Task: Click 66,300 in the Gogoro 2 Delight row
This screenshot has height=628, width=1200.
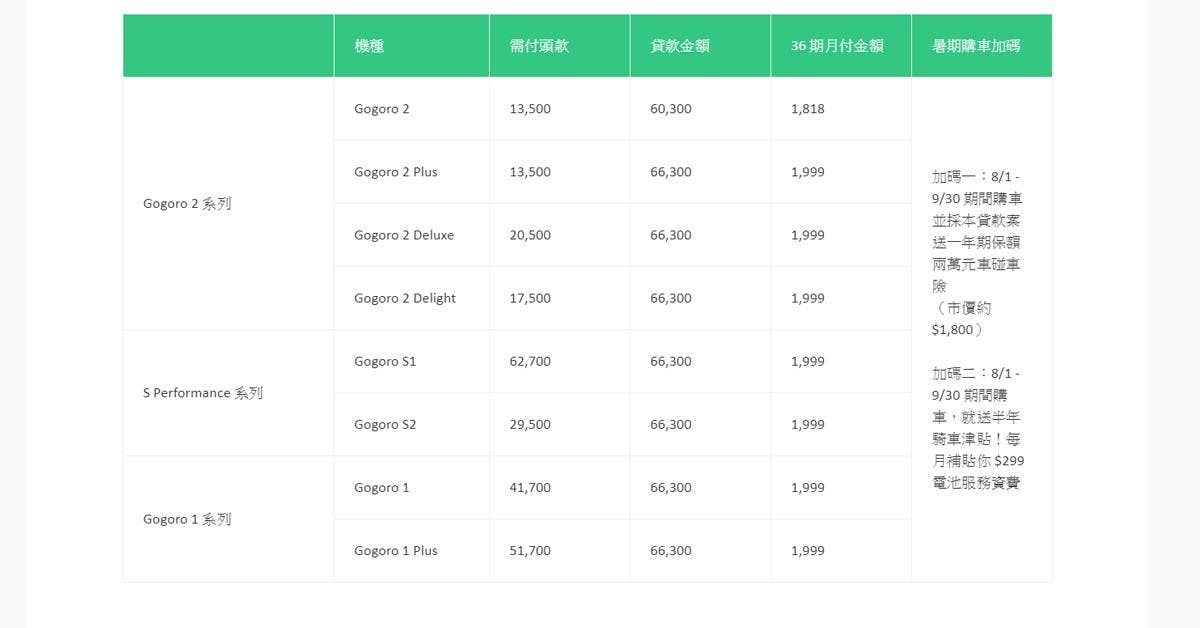Action: 671,298
